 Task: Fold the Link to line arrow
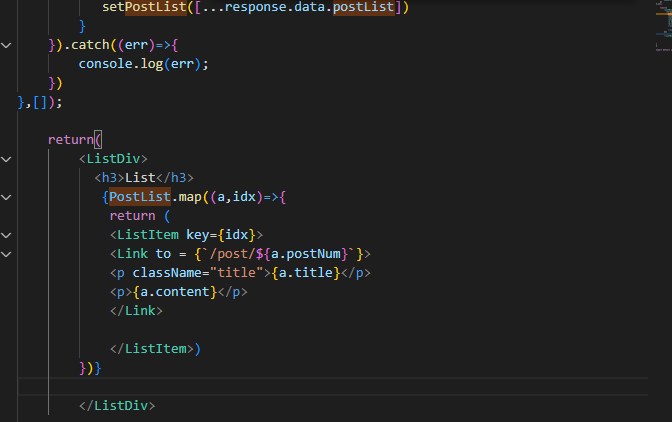[x=6, y=254]
